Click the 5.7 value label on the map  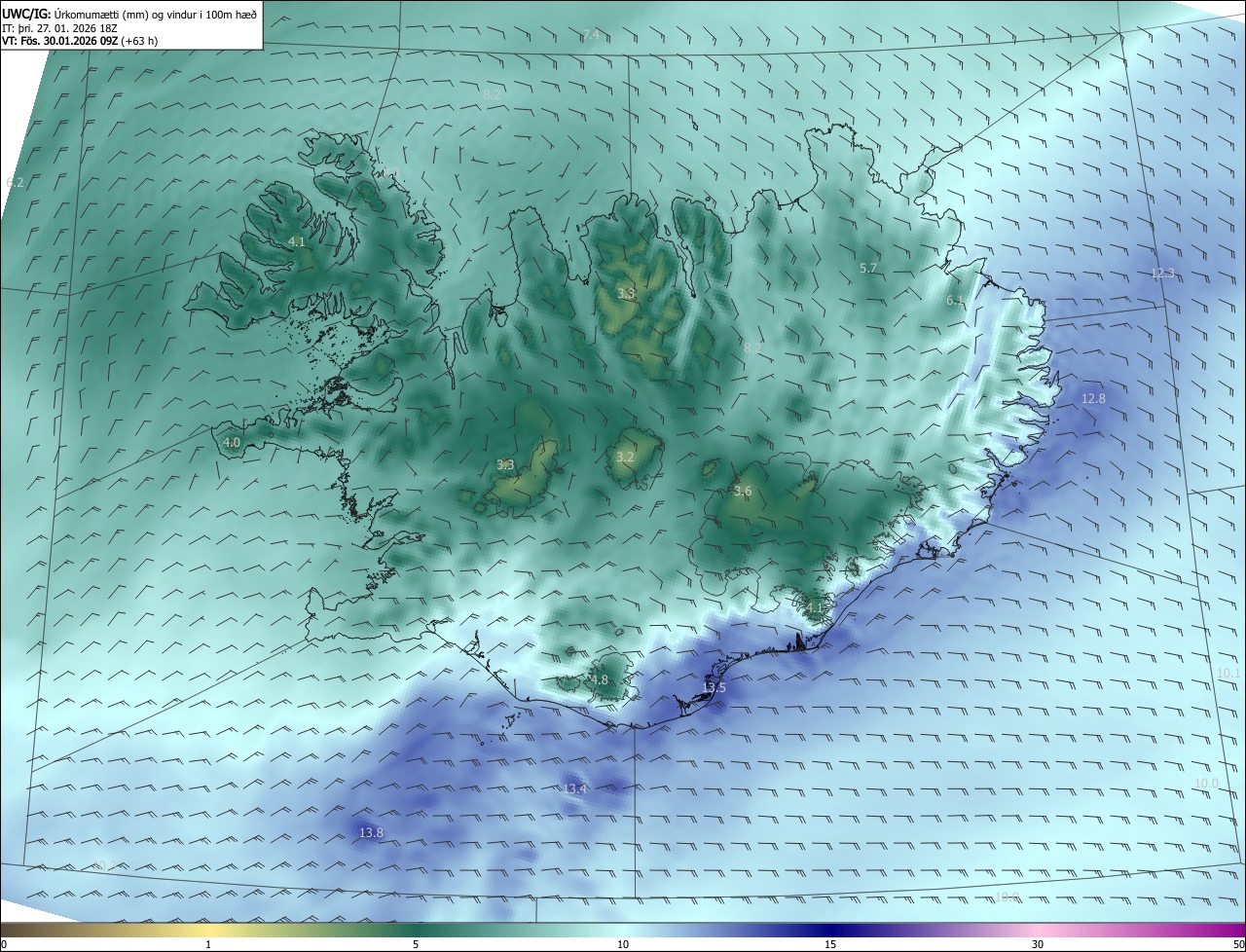coord(868,268)
